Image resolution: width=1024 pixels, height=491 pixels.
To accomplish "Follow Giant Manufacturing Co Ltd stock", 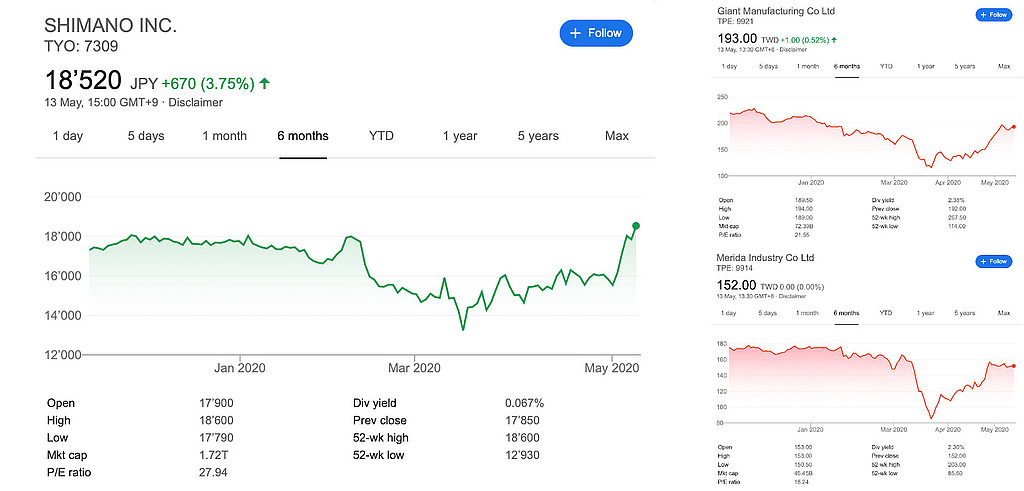I will click(993, 15).
